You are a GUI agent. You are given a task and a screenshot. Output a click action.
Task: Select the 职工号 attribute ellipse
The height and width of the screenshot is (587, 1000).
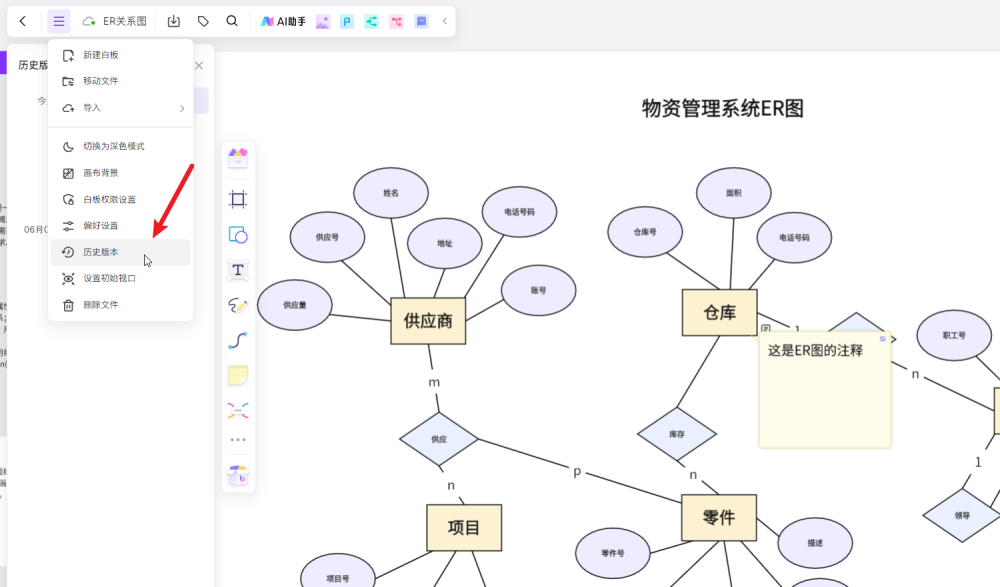(954, 335)
